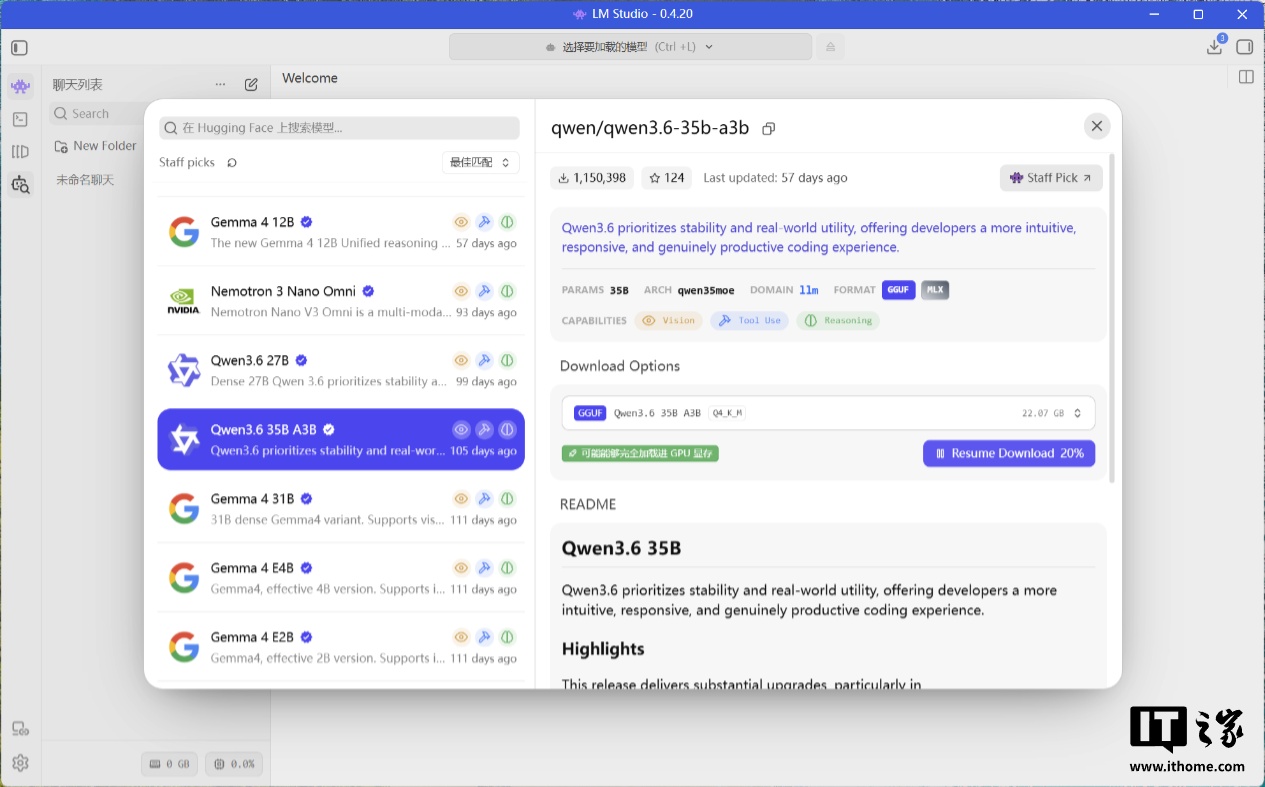The image size is (1265, 787).
Task: Close the model discovery dialog
Action: 1097,126
